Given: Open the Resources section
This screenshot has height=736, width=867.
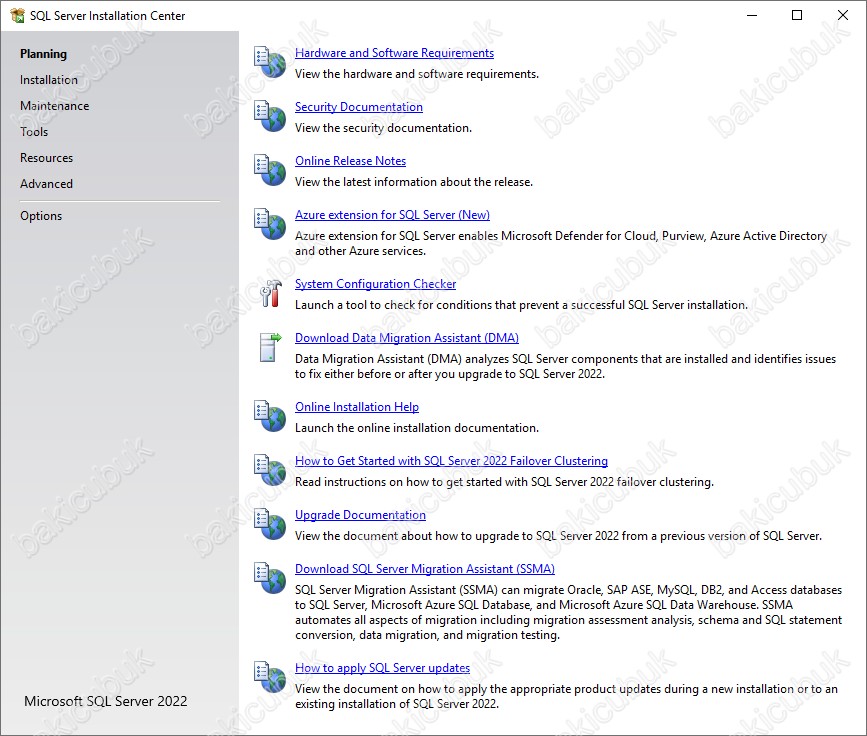Looking at the screenshot, I should click(x=46, y=158).
